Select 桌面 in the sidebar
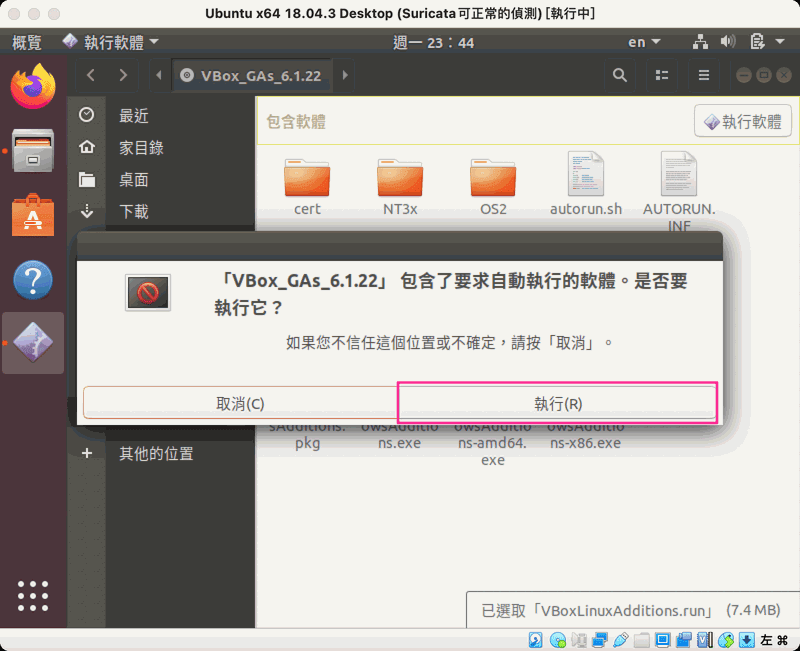Screen dimensions: 800x651 pos(134,180)
